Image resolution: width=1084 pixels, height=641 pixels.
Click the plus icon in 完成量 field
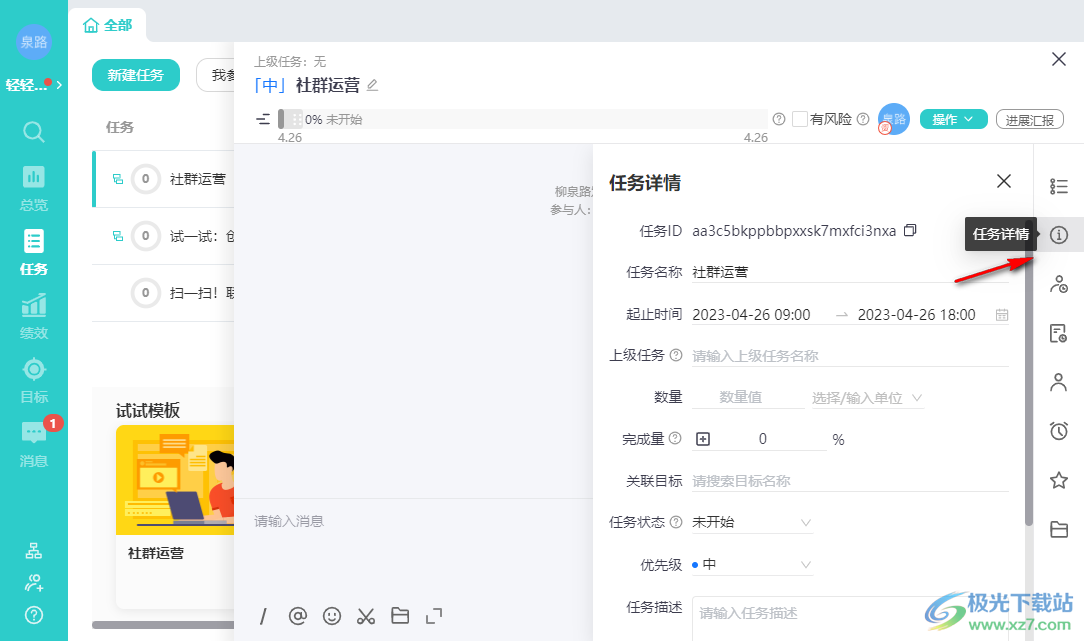[702, 439]
